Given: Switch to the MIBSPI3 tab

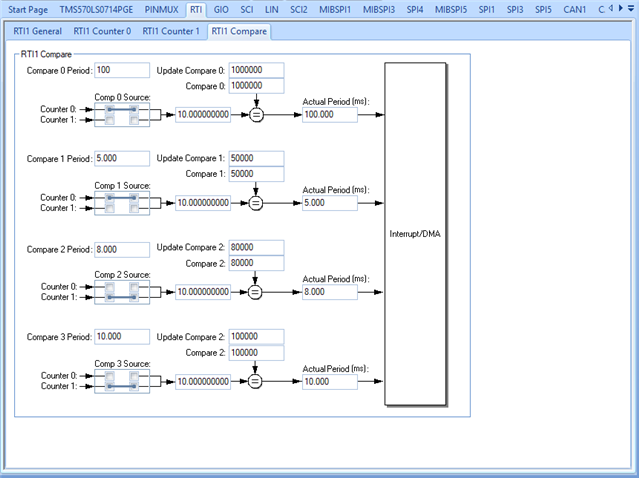Looking at the screenshot, I should click(x=379, y=9).
